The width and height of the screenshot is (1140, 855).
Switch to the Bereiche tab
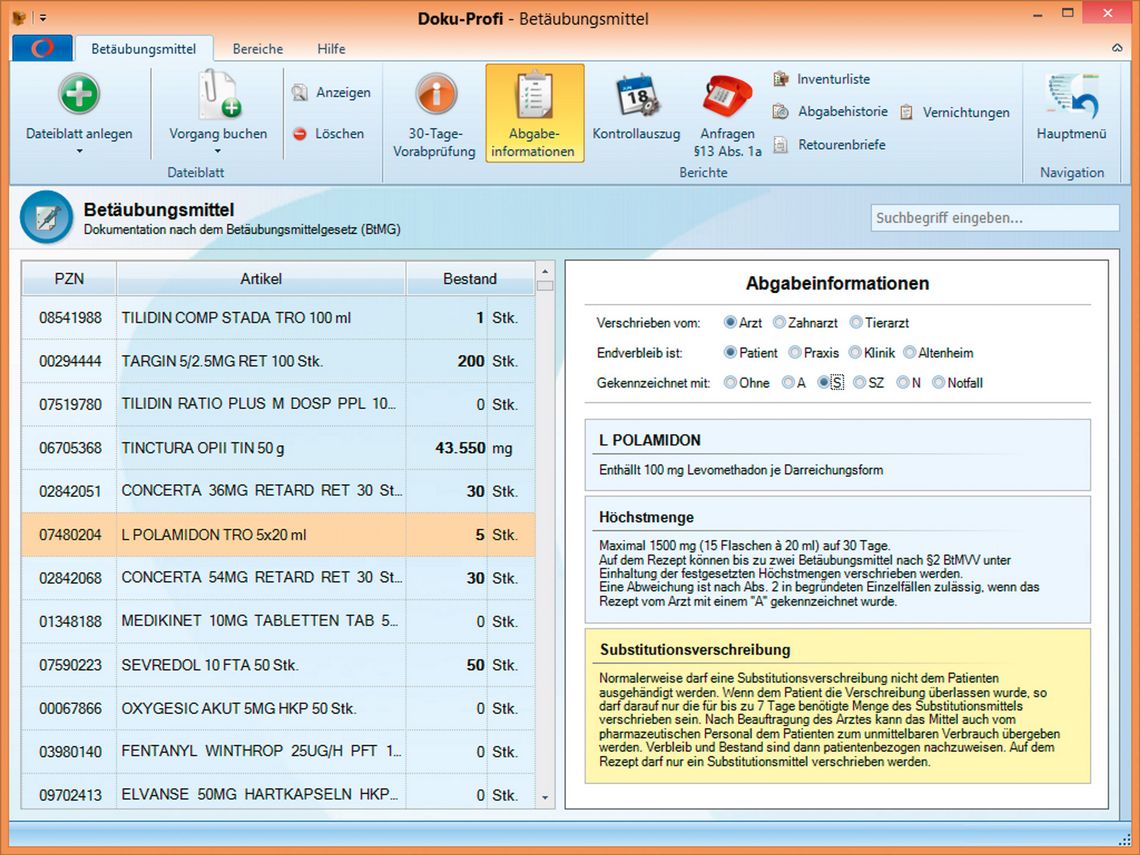tap(257, 49)
